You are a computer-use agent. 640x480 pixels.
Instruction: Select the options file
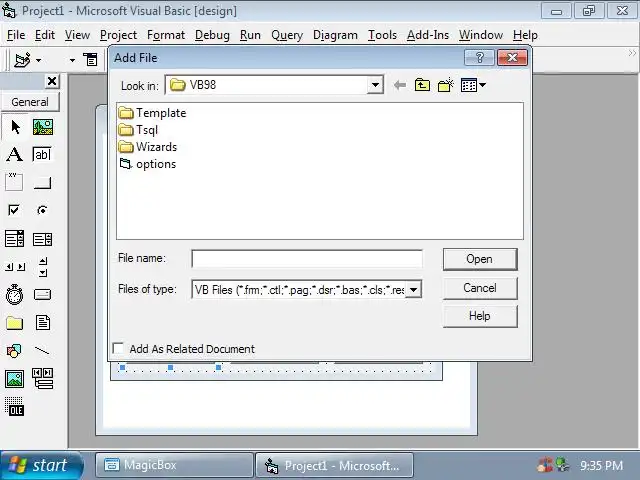click(148, 164)
